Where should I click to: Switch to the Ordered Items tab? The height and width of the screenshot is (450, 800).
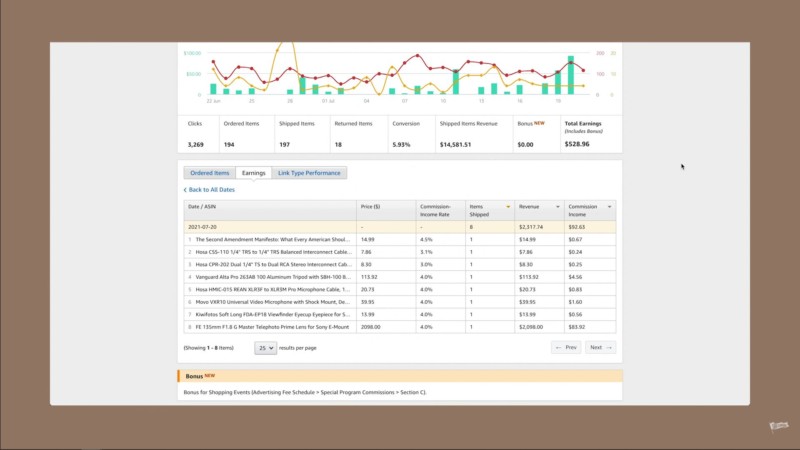click(210, 173)
